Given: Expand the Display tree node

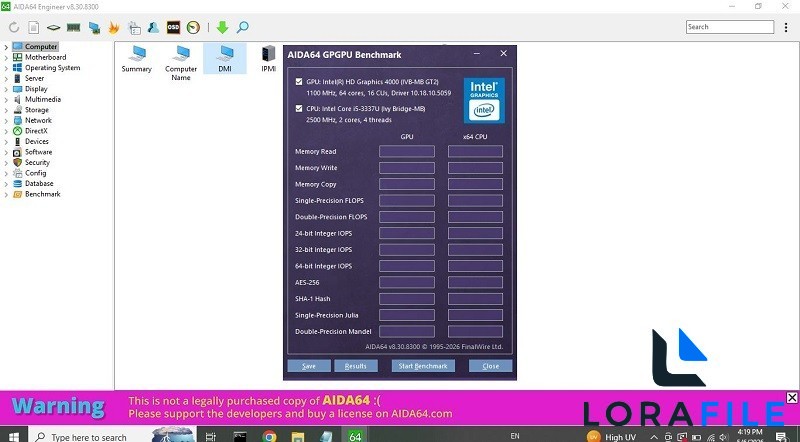Looking at the screenshot, I should pos(6,89).
